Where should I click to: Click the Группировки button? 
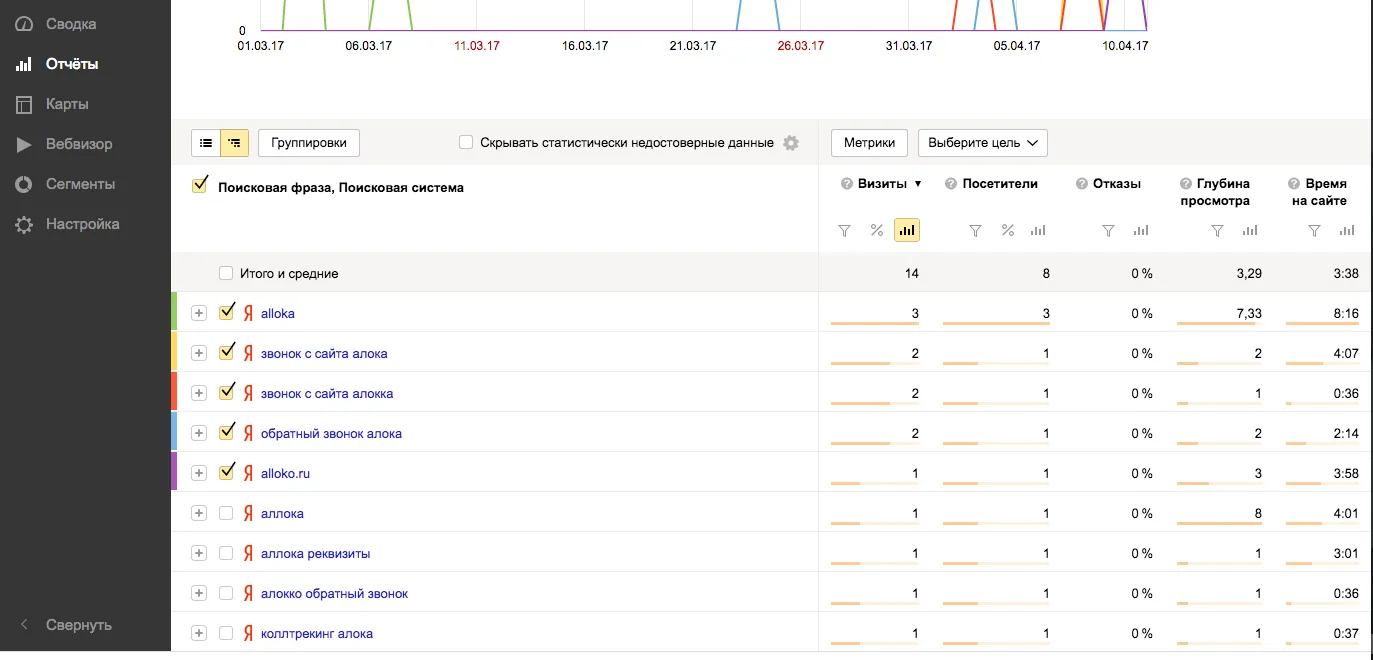[309, 143]
